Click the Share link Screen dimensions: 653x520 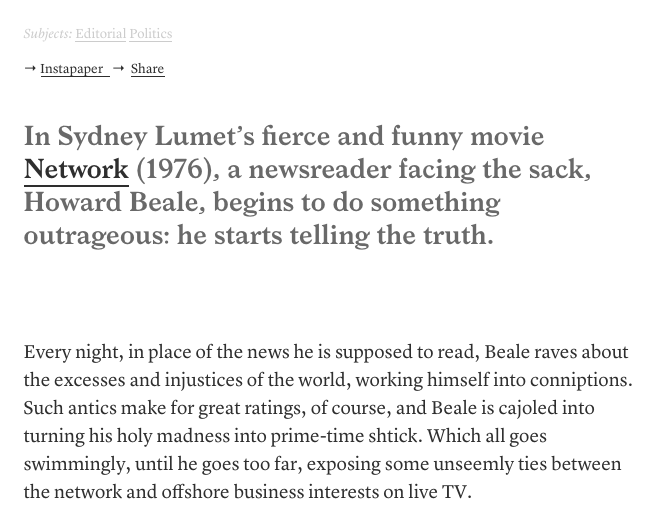147,69
